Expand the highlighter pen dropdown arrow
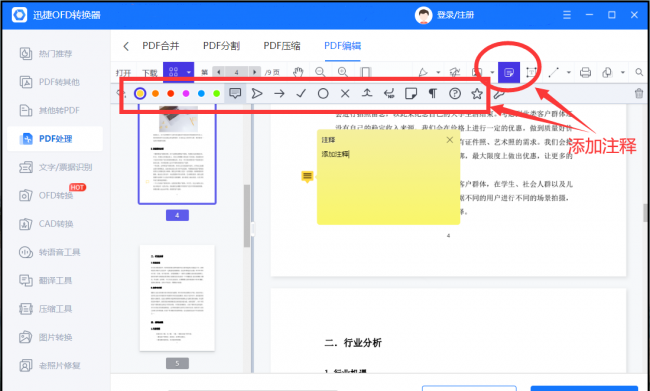Image resolution: width=650 pixels, height=391 pixels. click(x=438, y=73)
